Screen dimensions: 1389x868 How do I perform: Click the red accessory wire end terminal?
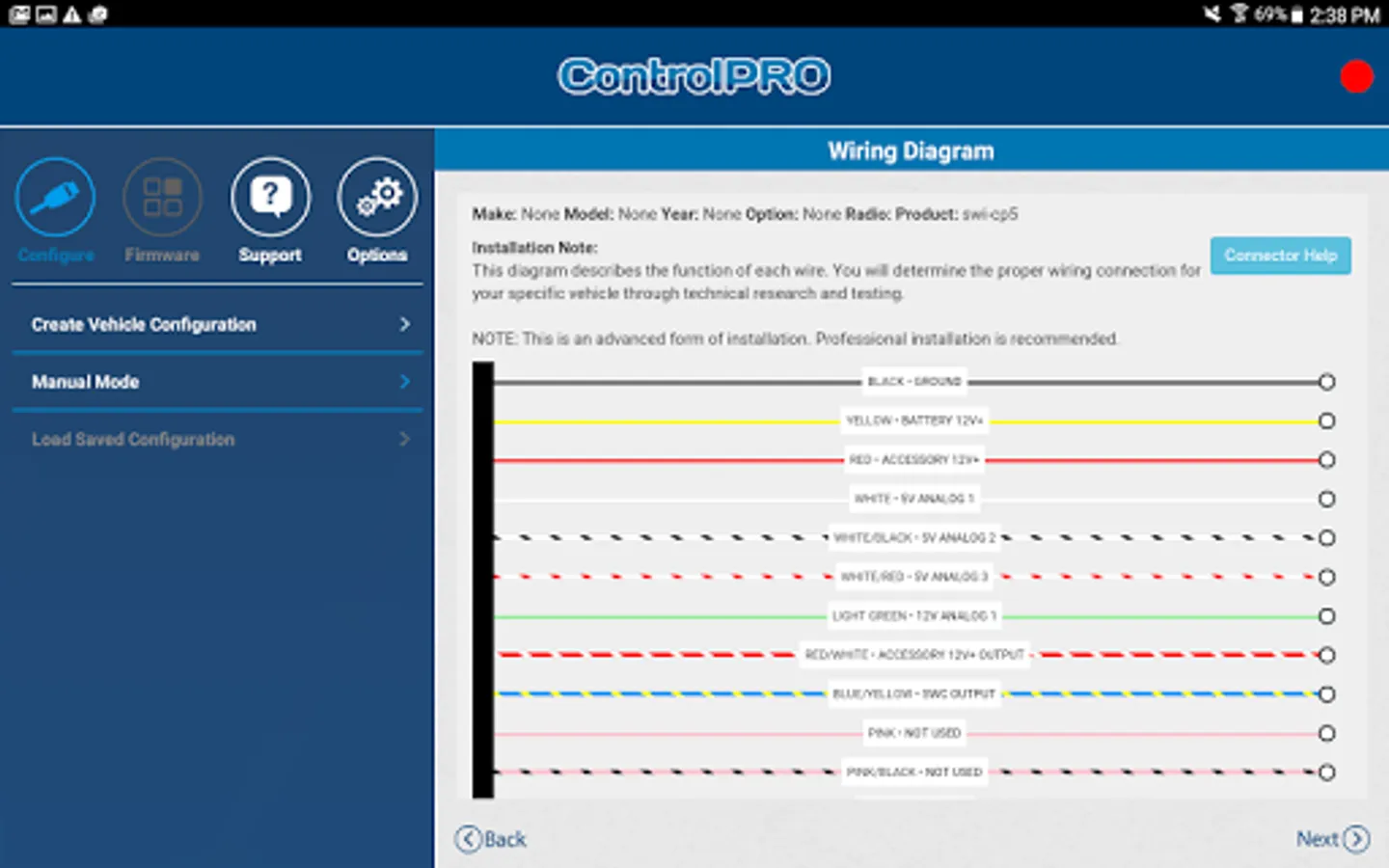coord(1327,460)
